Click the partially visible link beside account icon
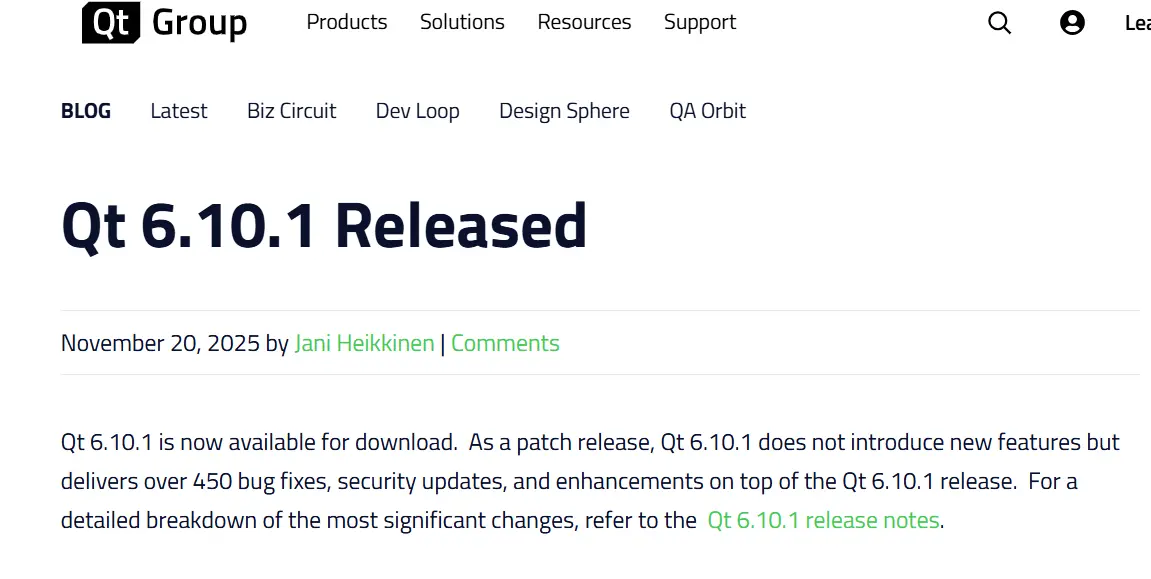This screenshot has width=1151, height=579. (x=1137, y=23)
